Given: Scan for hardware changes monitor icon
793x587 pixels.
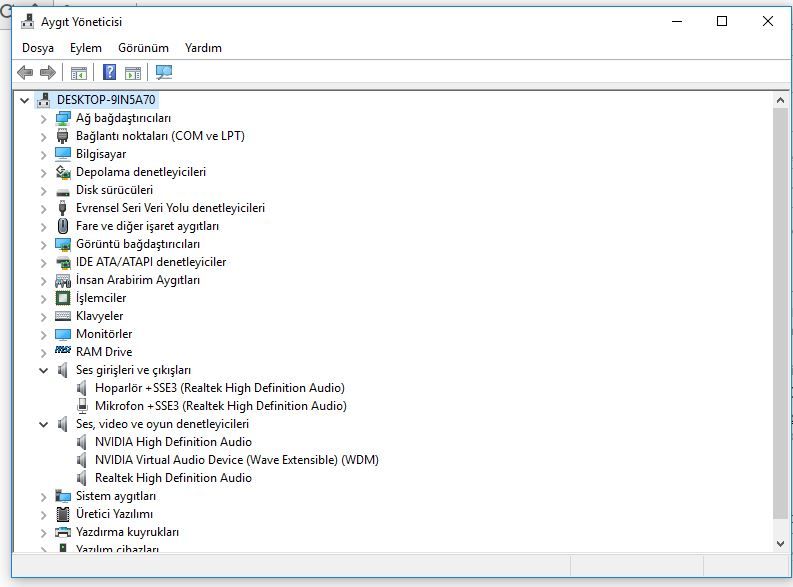Looking at the screenshot, I should point(164,72).
